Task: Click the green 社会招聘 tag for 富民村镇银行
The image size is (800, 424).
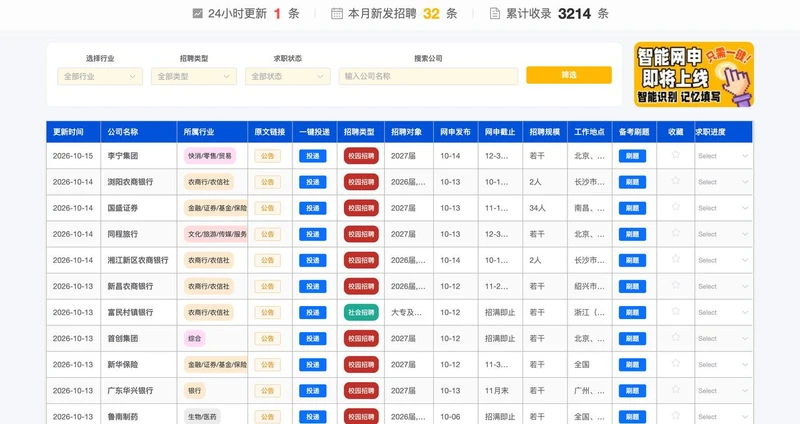Action: point(361,312)
